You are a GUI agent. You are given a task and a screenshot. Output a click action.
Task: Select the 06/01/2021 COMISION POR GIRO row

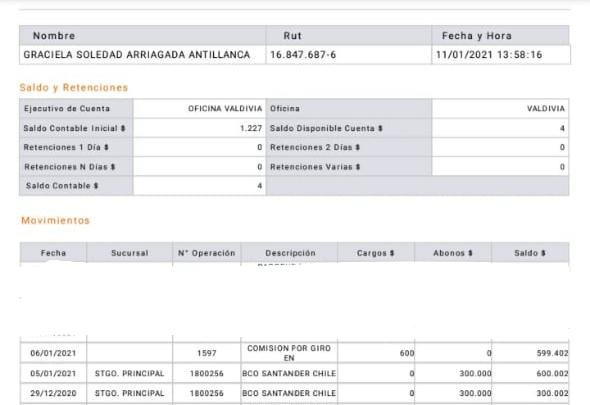point(294,353)
